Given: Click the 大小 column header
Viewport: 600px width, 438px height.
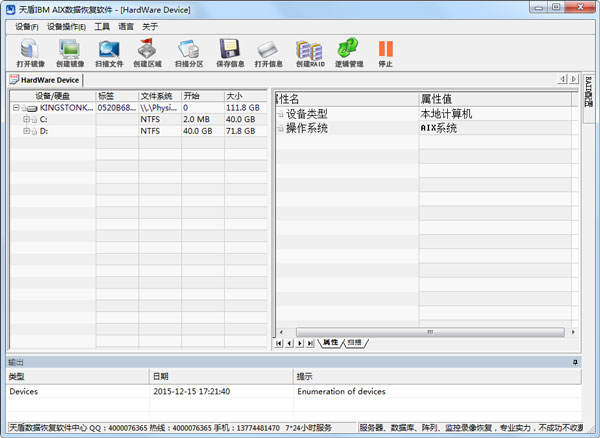Looking at the screenshot, I should (x=246, y=96).
